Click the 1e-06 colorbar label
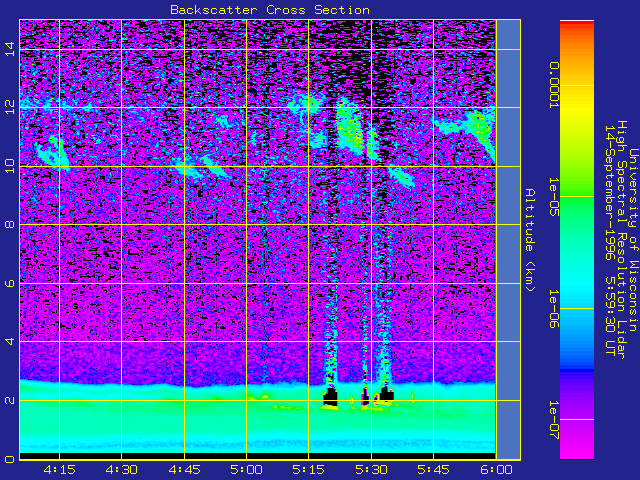This screenshot has height=480, width=640. click(553, 309)
